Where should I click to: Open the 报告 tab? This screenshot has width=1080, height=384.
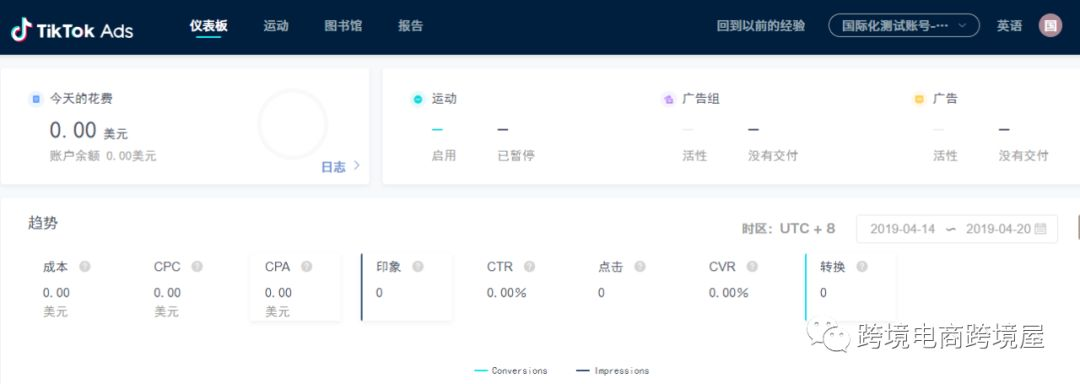411,26
